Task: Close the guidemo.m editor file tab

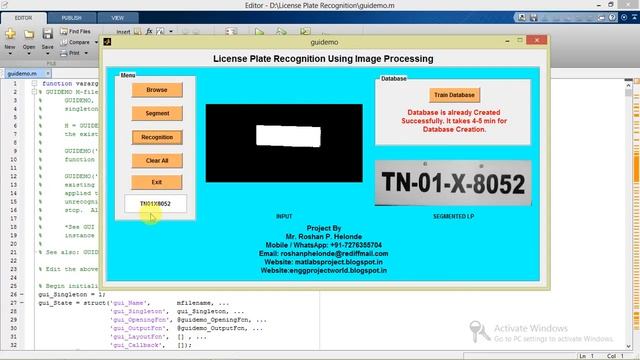Action: [x=47, y=73]
